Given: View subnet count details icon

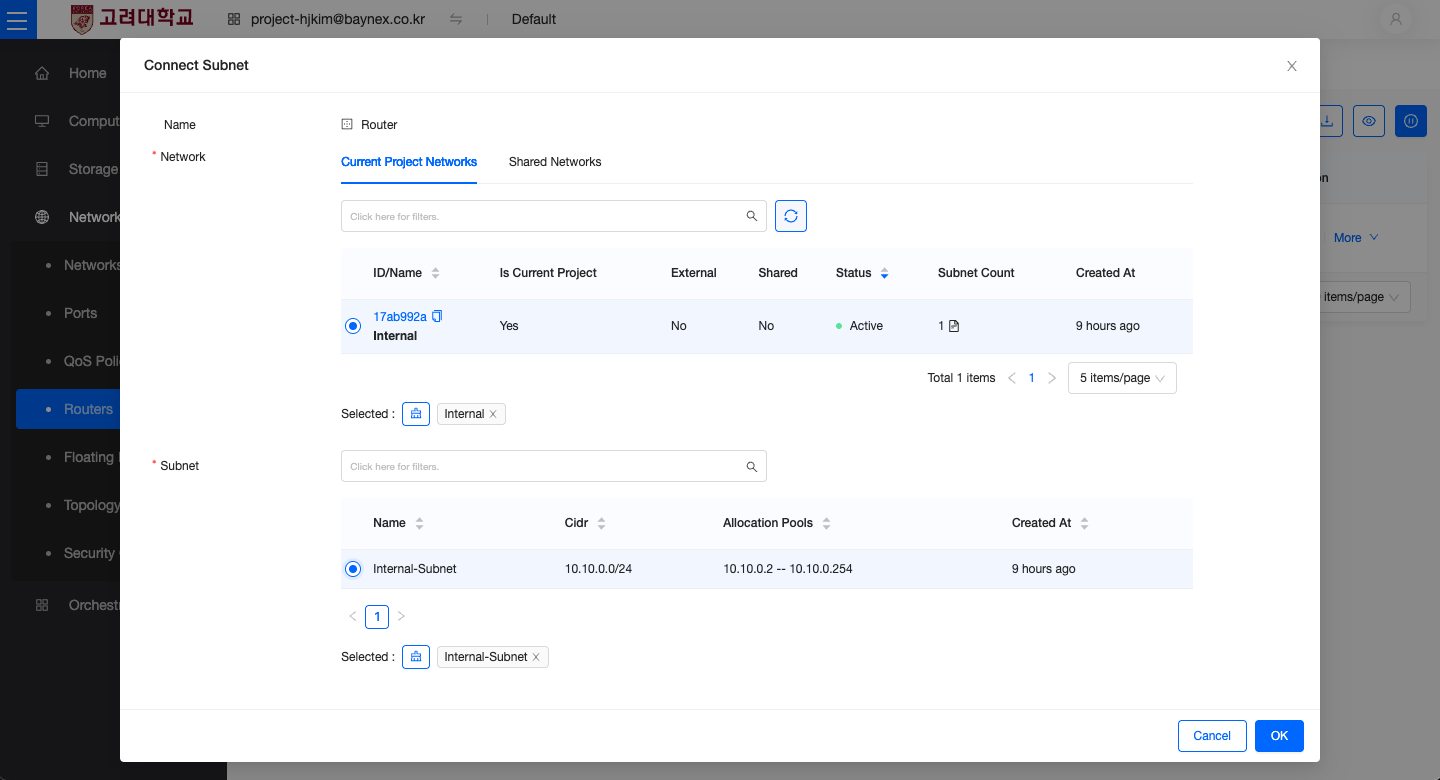Looking at the screenshot, I should pyautogui.click(x=954, y=326).
